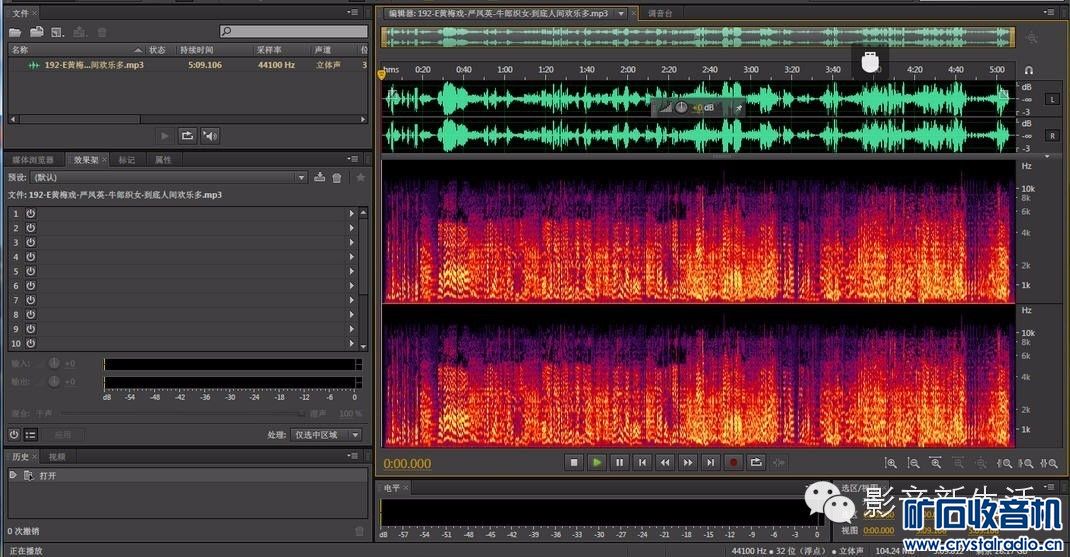
Task: Adjust the HUD volume knob on waveform
Action: click(681, 107)
